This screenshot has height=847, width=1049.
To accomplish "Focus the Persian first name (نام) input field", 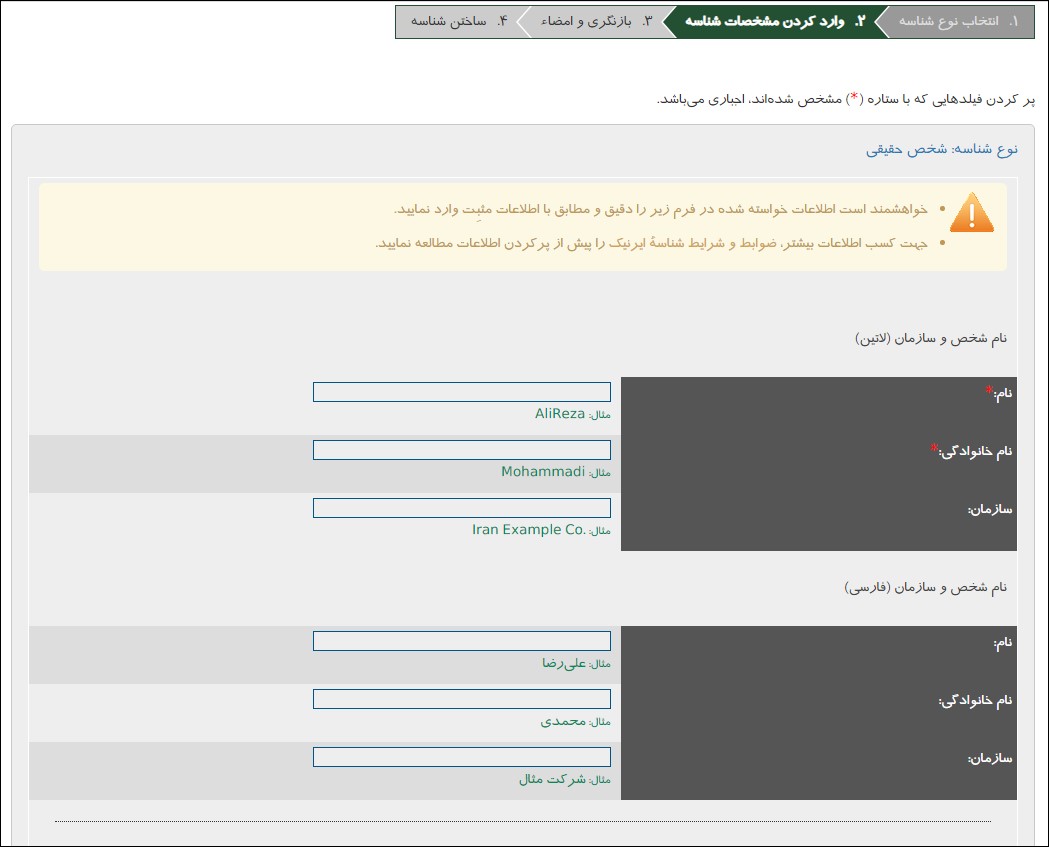I will [x=461, y=641].
